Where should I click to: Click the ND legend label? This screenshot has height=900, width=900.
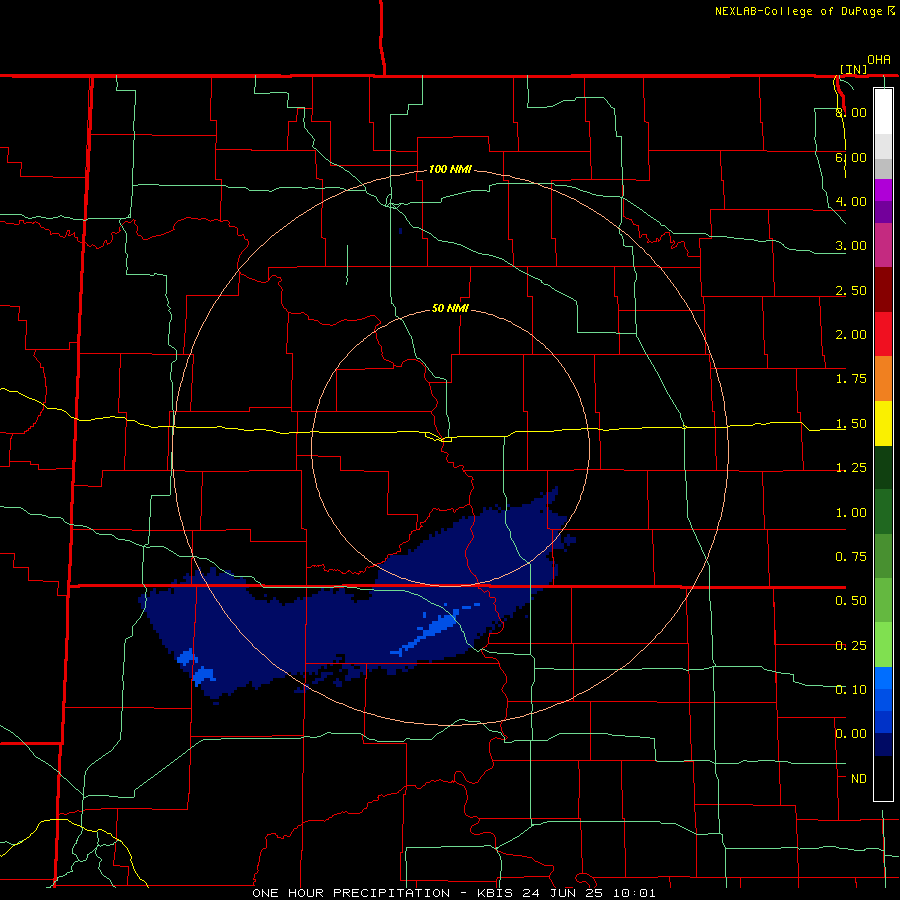tap(859, 779)
